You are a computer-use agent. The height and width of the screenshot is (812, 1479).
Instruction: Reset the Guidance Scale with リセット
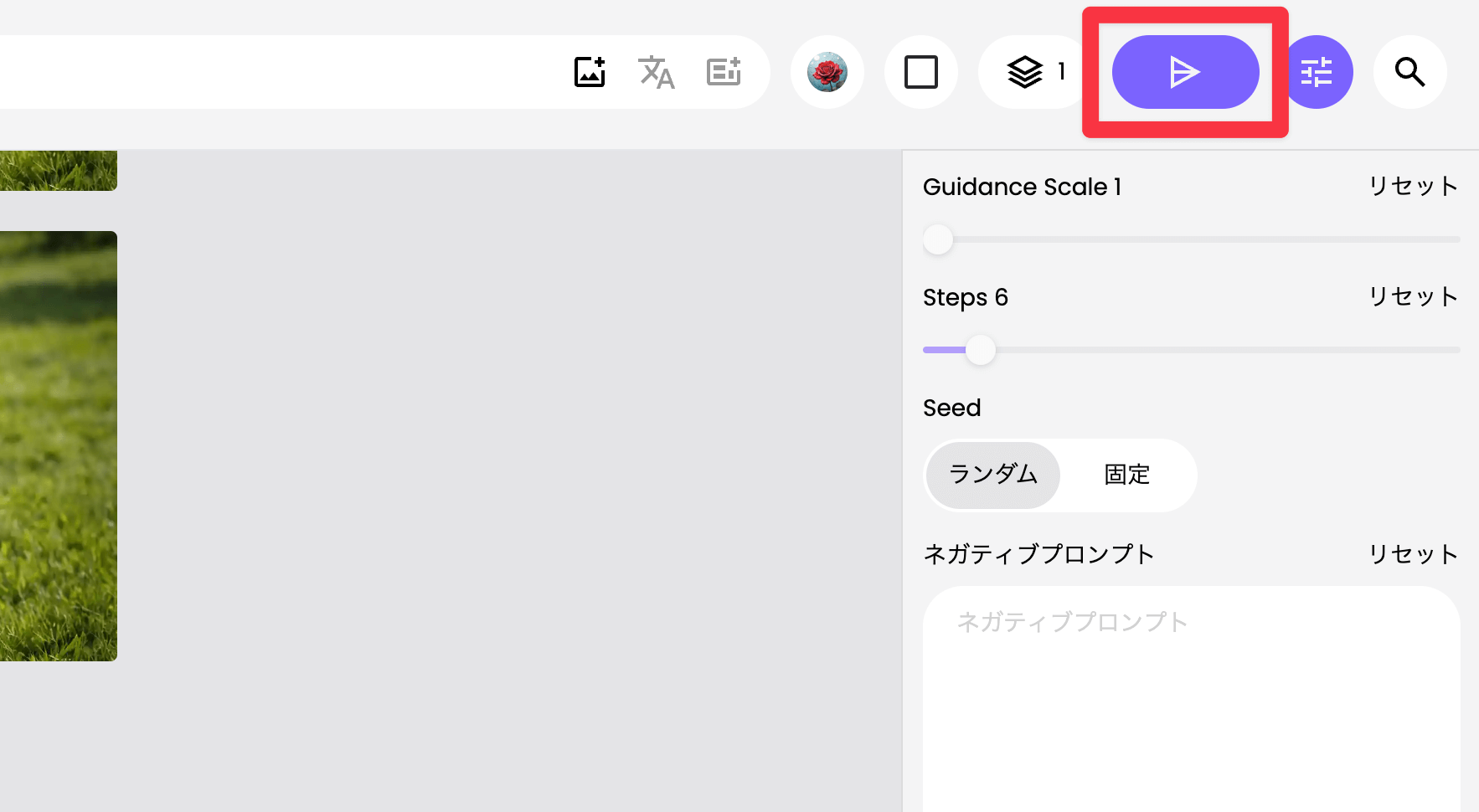click(x=1413, y=186)
